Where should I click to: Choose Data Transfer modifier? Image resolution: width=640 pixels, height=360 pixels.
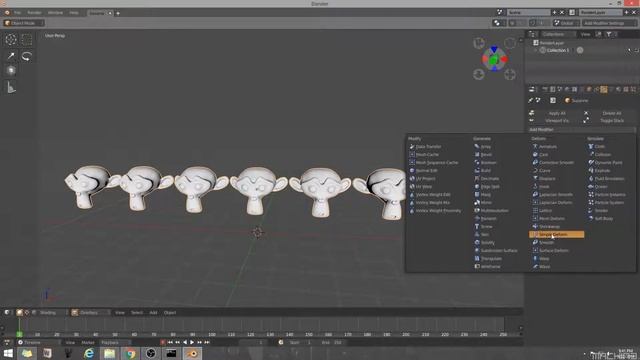click(425, 147)
